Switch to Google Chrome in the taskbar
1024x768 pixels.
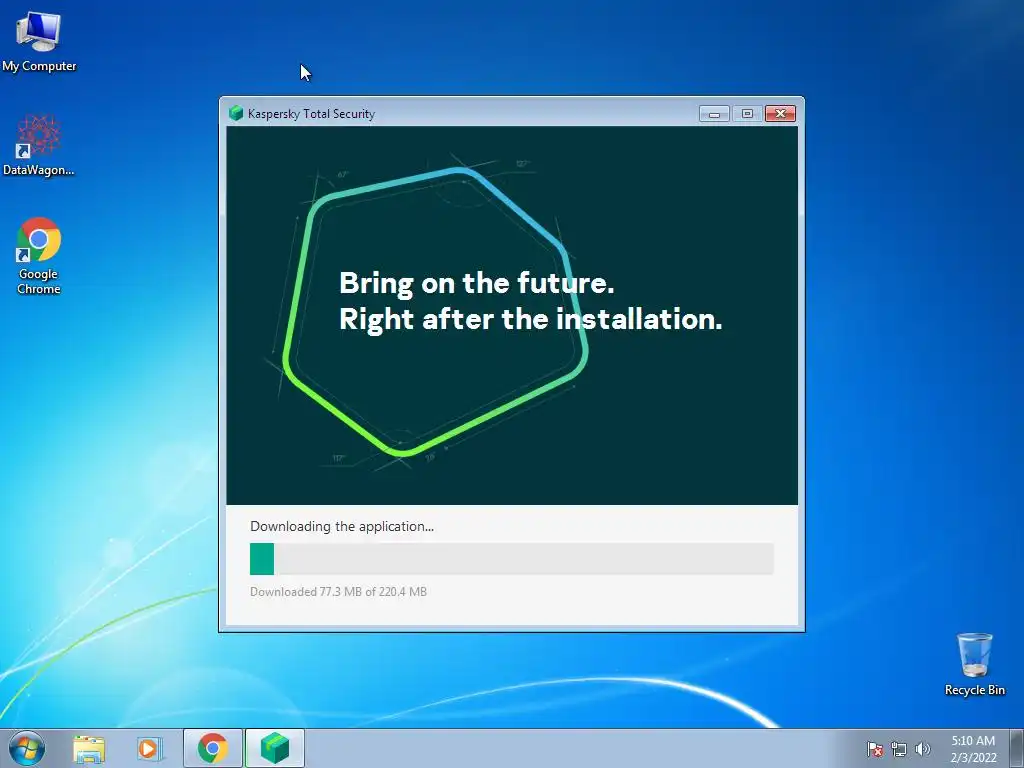[212, 748]
